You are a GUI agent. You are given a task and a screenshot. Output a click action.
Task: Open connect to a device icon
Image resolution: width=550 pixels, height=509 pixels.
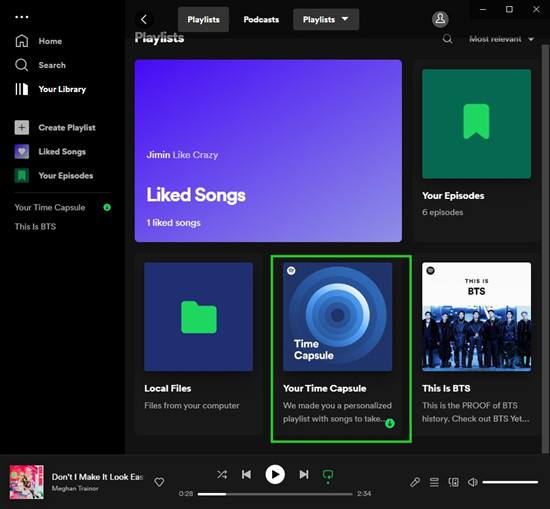pos(454,482)
